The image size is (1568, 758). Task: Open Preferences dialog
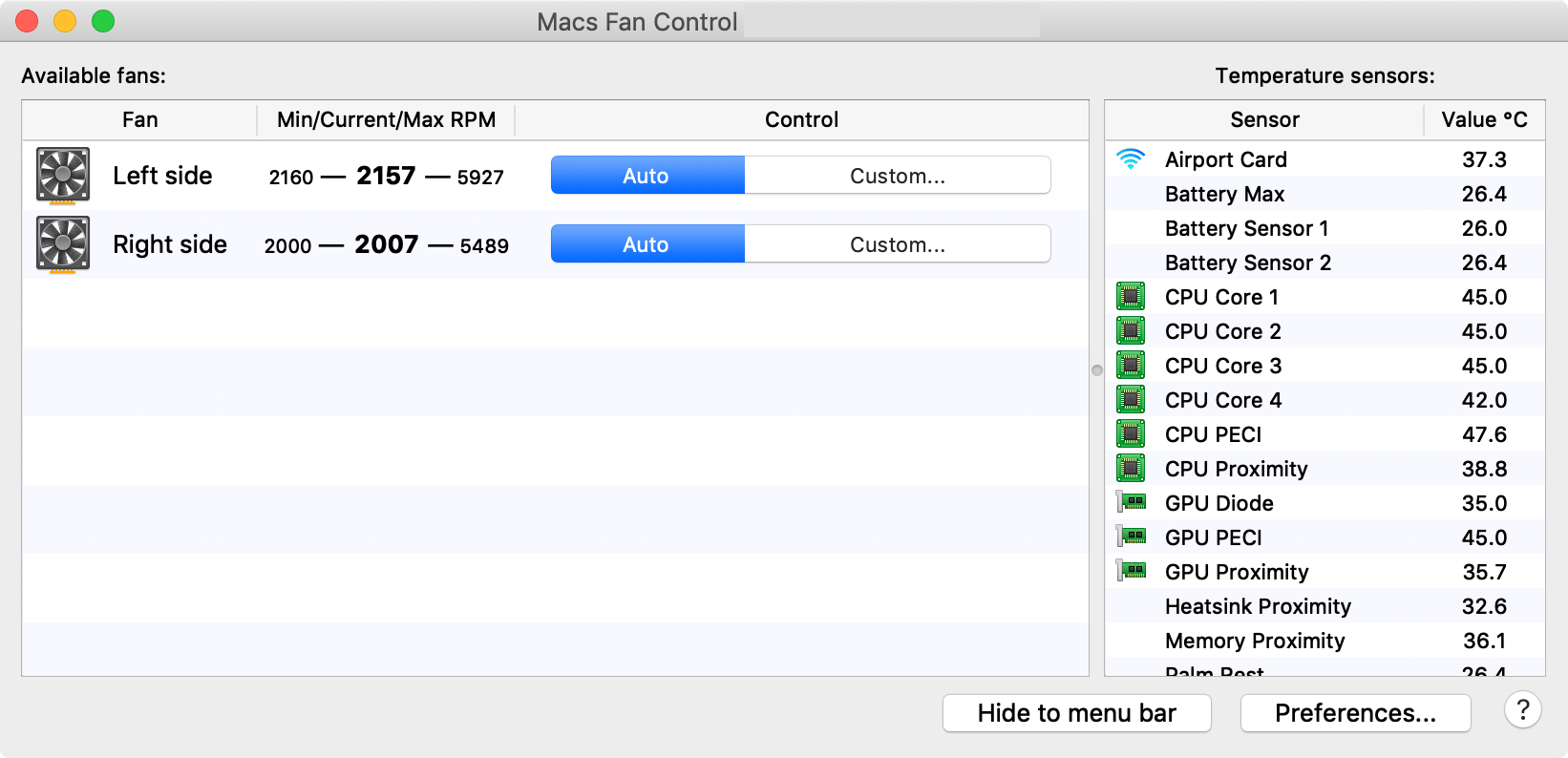[x=1355, y=713]
